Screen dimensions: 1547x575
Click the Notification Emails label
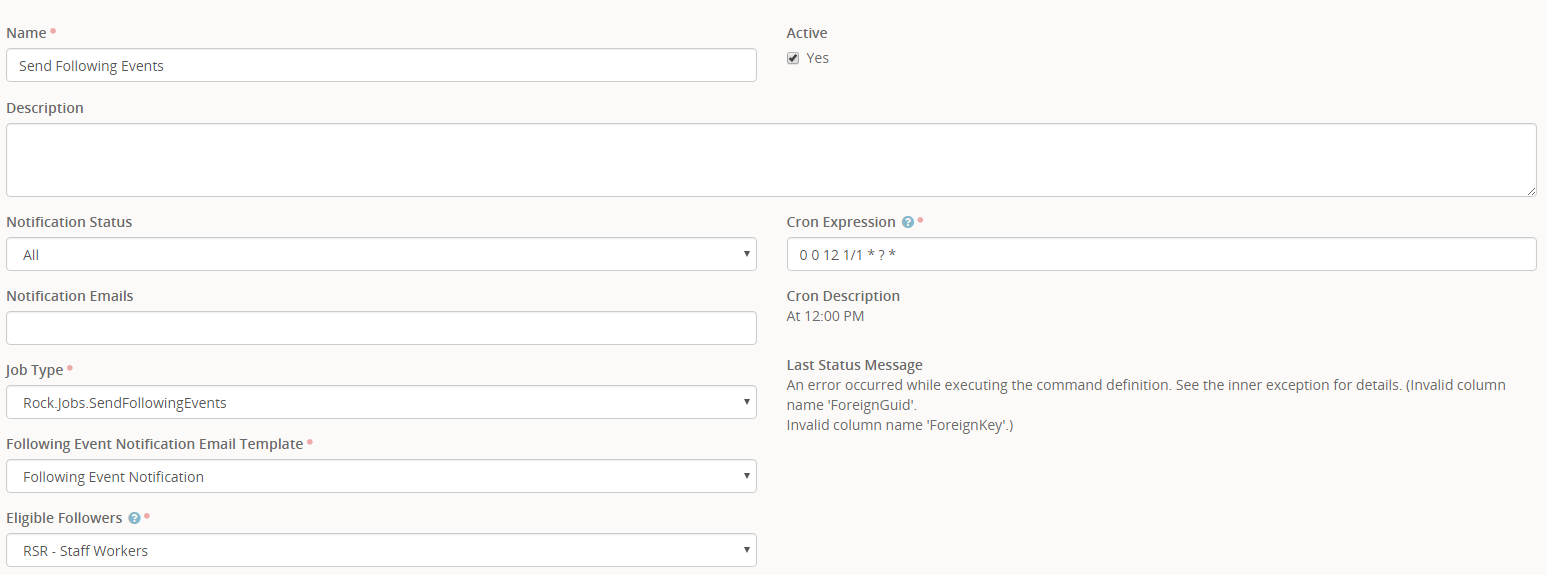70,296
